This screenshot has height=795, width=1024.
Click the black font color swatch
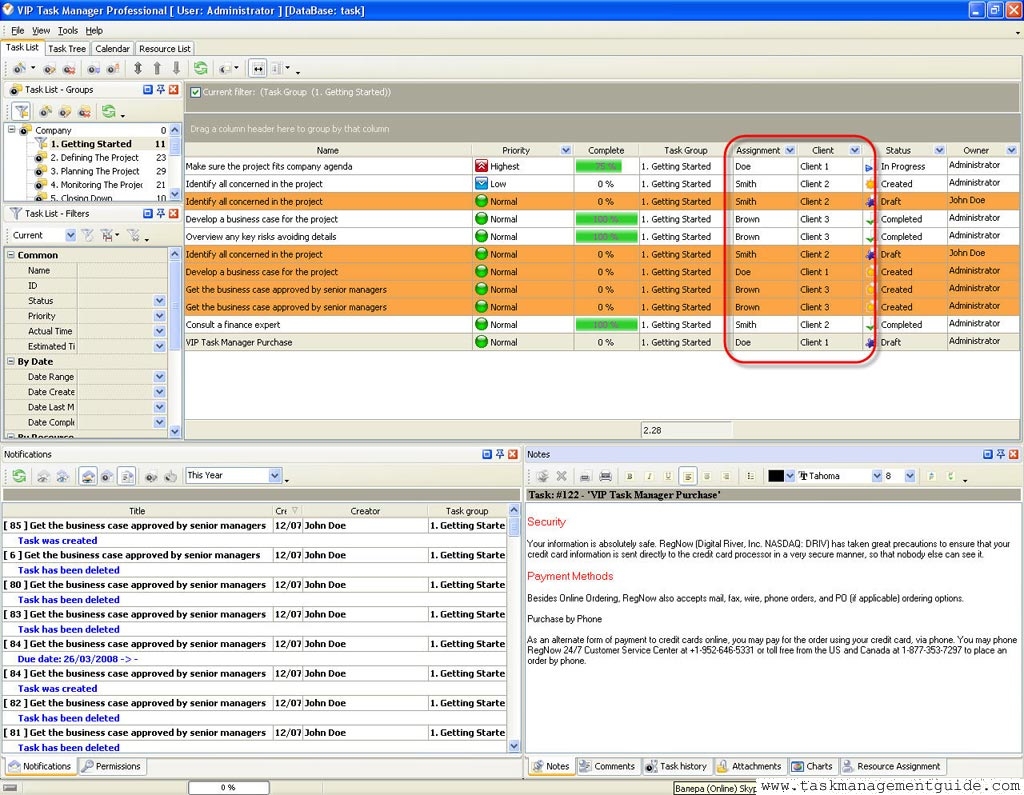pyautogui.click(x=775, y=476)
